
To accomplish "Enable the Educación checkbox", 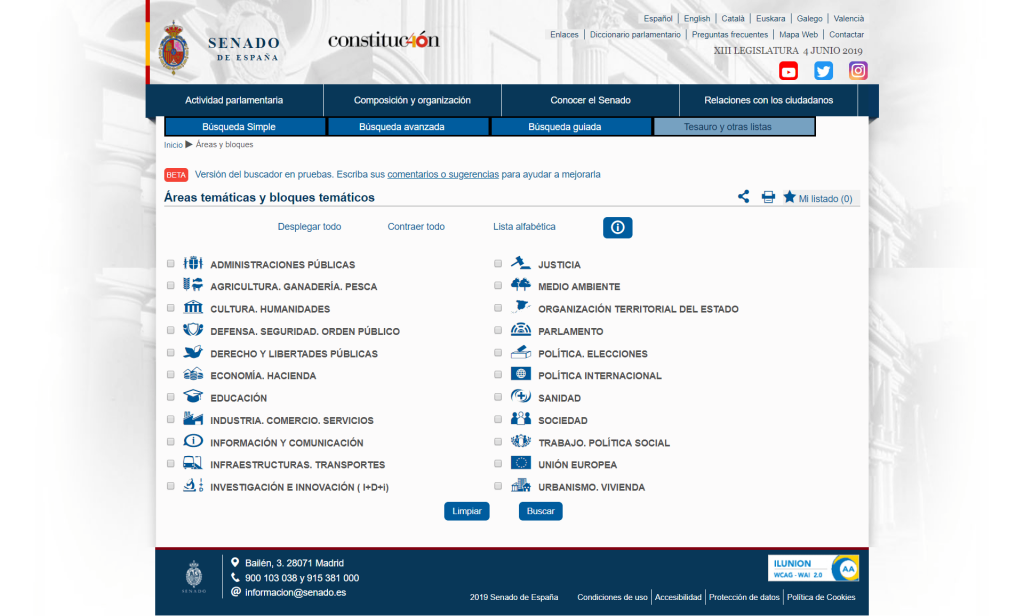I will coord(170,398).
